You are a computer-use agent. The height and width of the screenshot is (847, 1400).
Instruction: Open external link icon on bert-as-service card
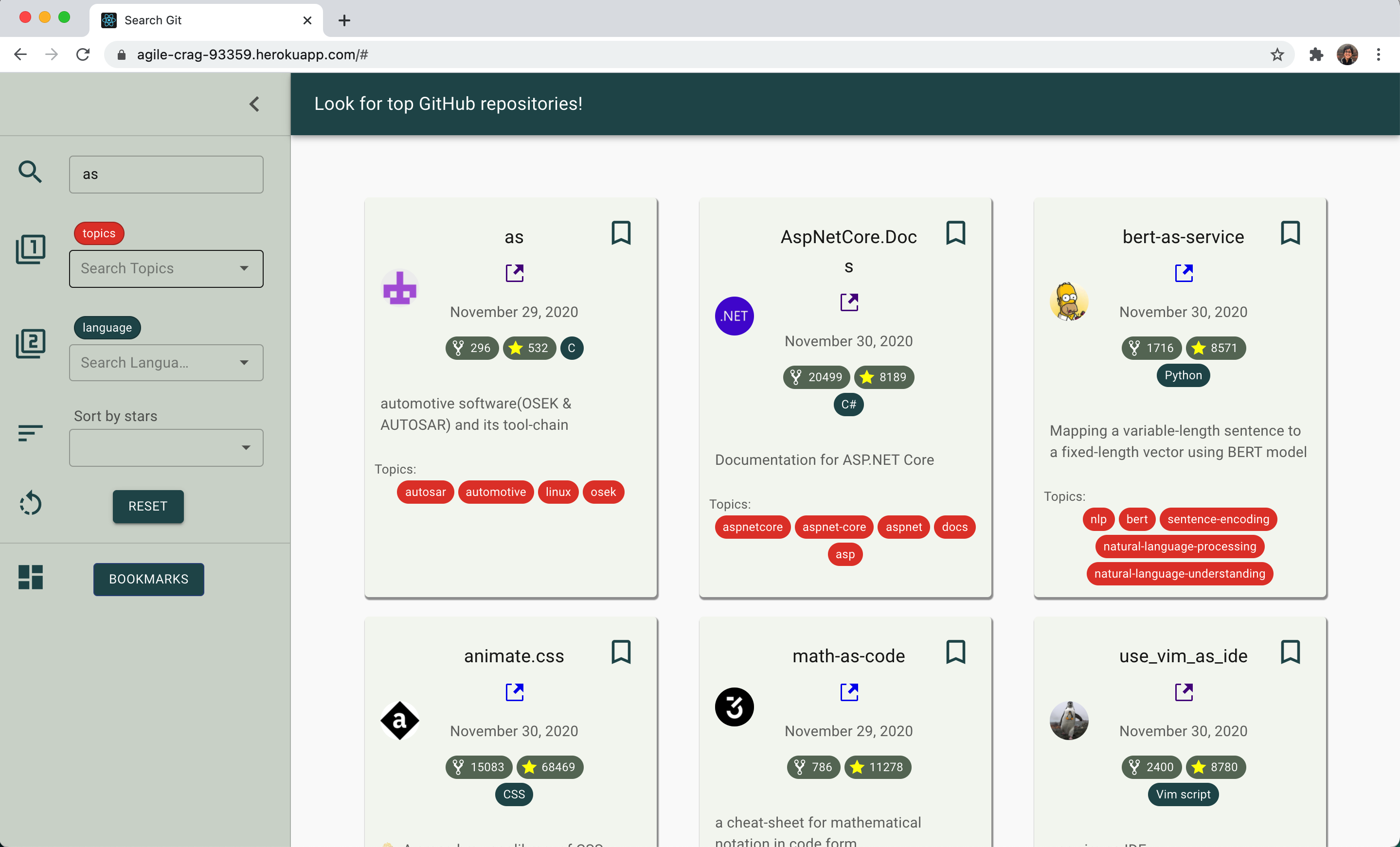coord(1184,273)
